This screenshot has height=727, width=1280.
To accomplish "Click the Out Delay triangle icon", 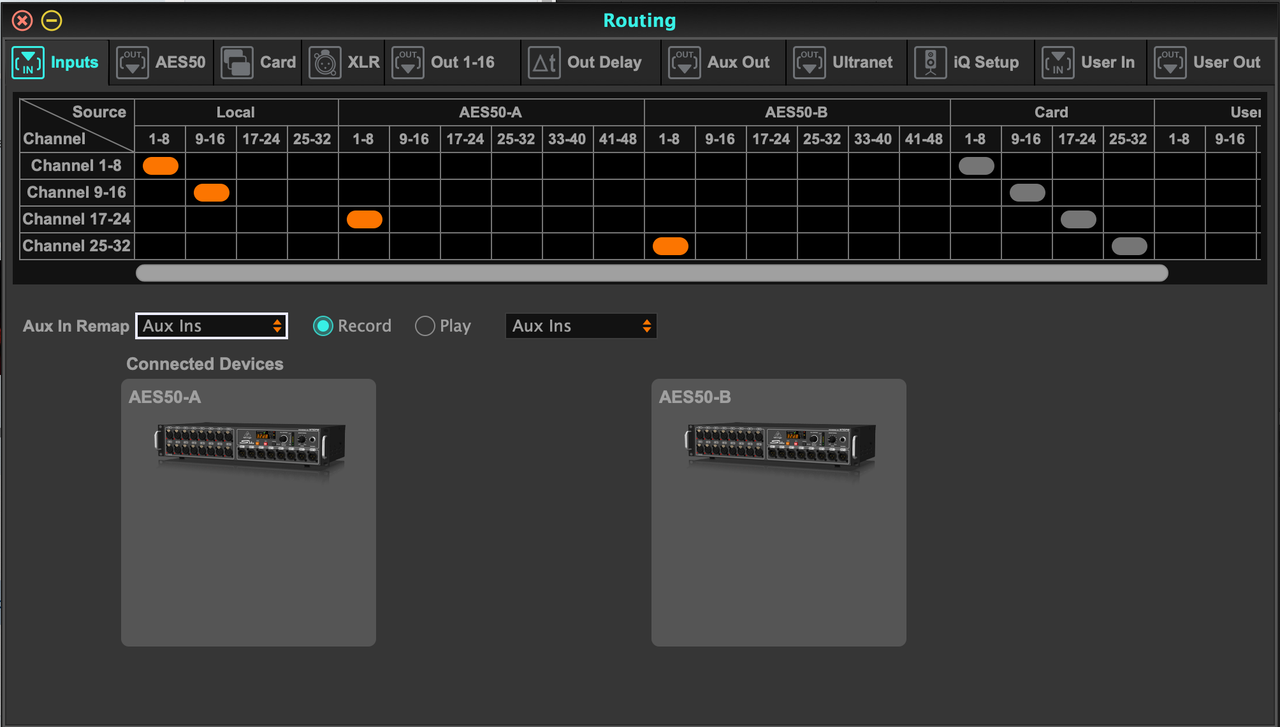I will [x=544, y=62].
